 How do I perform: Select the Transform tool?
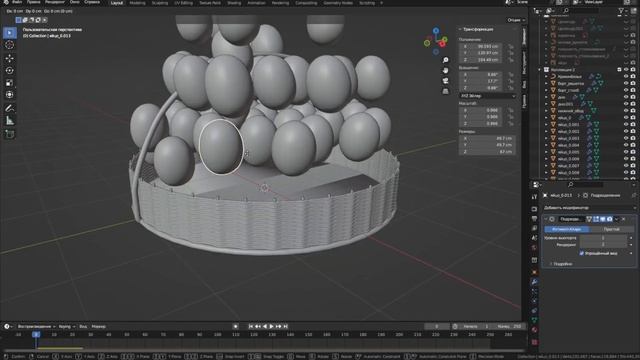10,95
